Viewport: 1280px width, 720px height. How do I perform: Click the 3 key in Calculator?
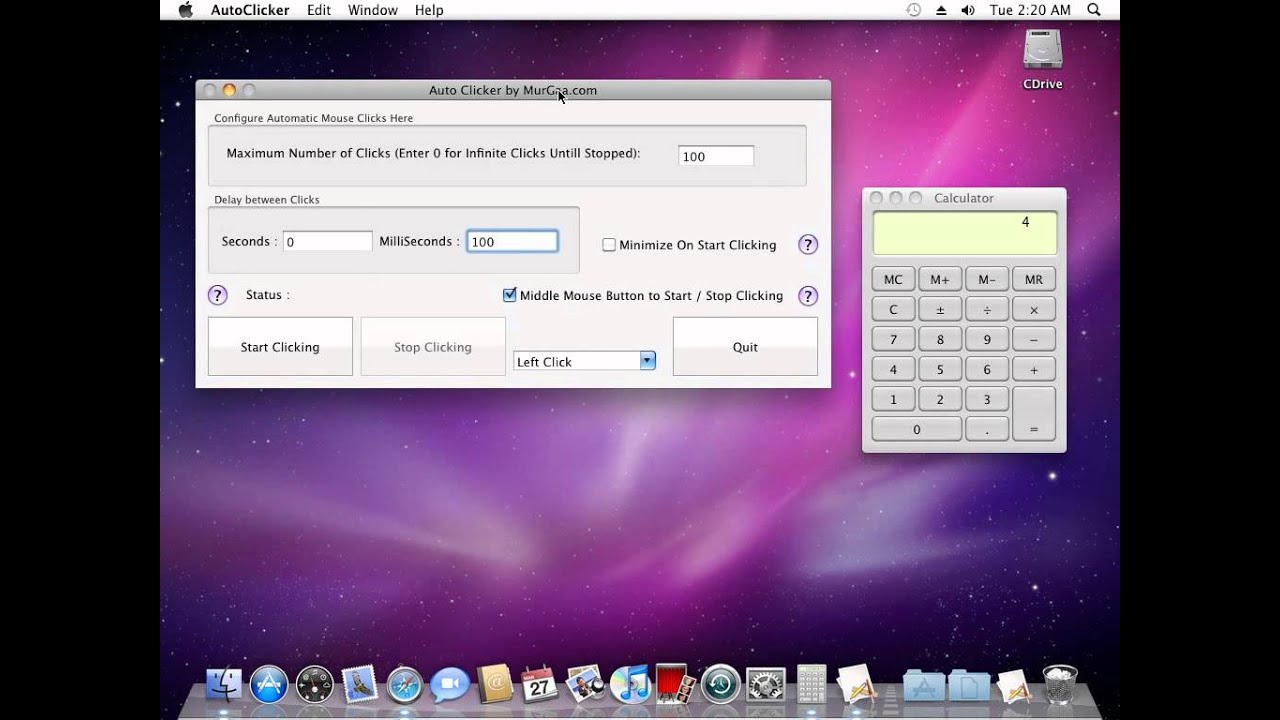[x=987, y=400]
